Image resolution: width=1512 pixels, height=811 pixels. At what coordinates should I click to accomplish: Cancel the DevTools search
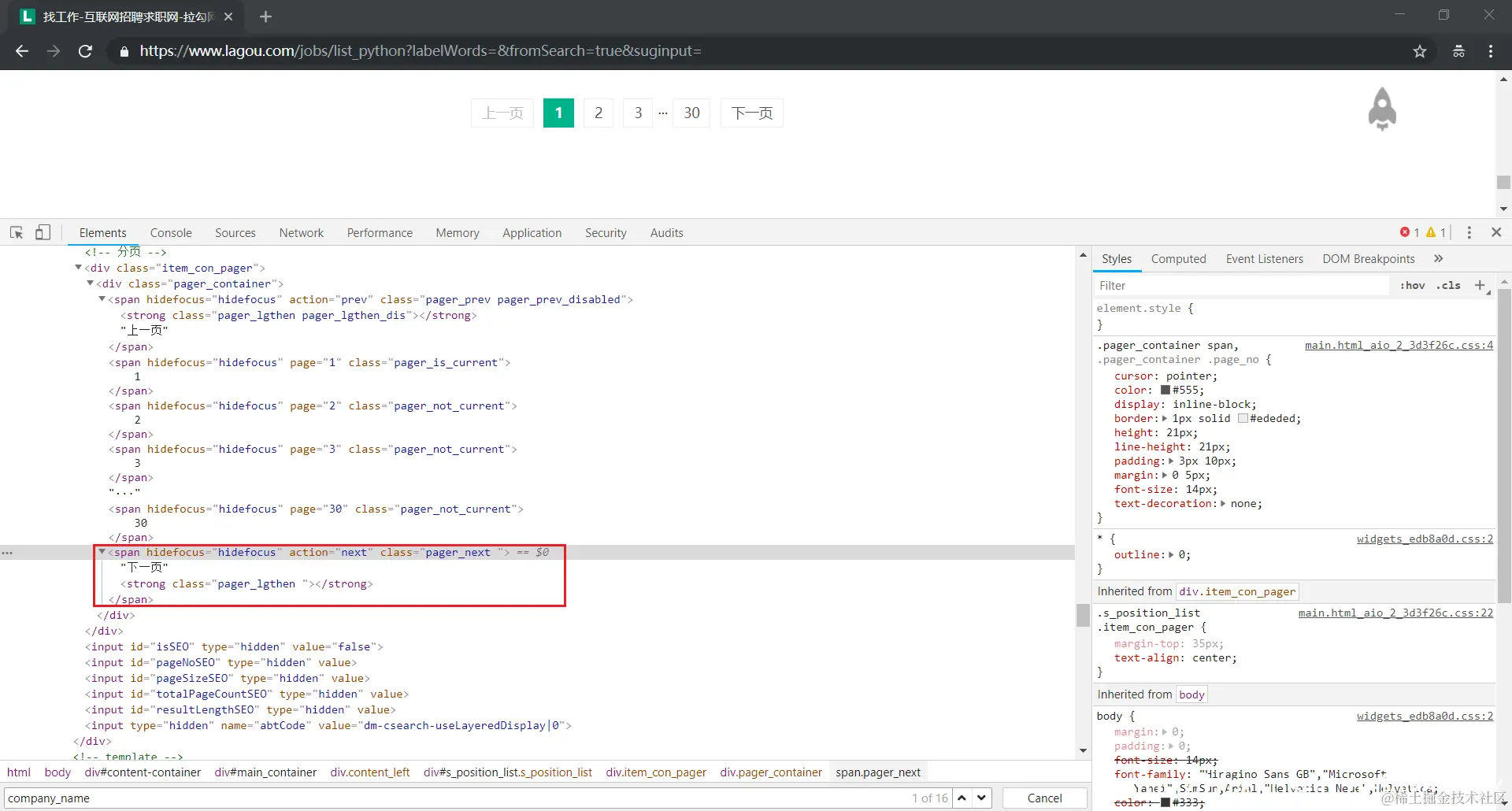(1045, 798)
